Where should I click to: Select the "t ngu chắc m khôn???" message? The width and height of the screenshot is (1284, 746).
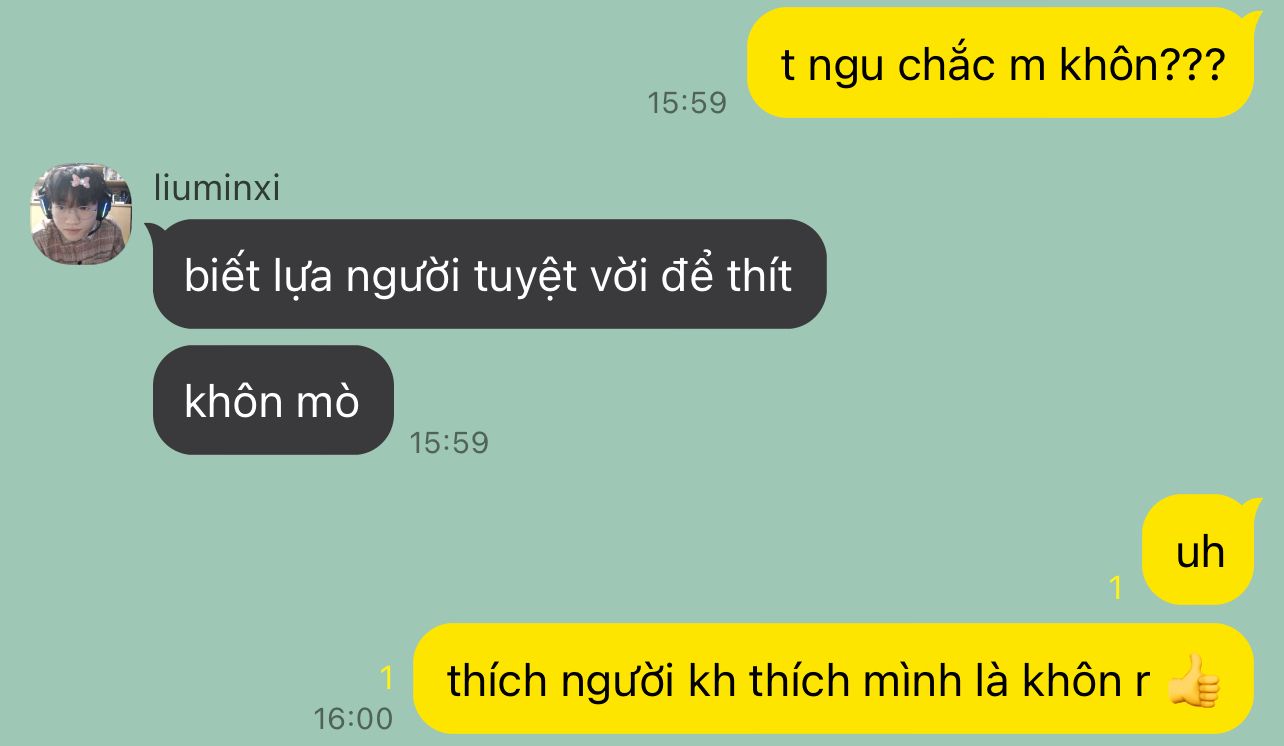pyautogui.click(x=1000, y=63)
